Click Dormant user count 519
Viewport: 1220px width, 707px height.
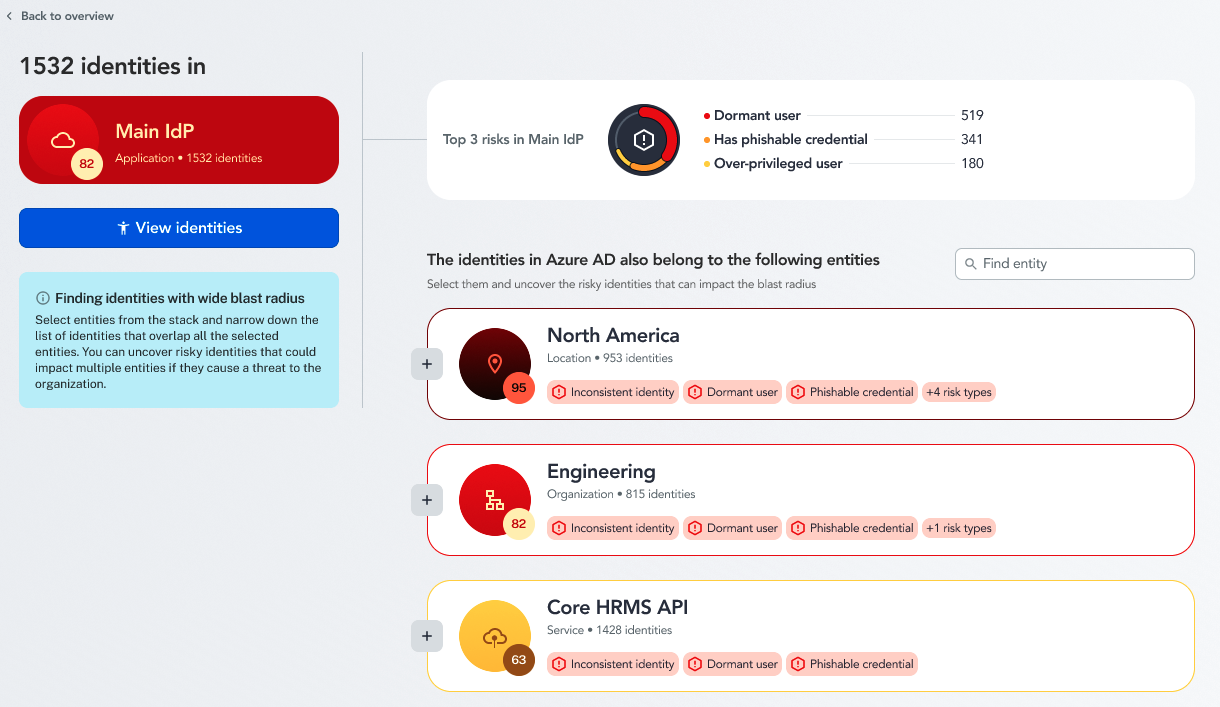(972, 116)
